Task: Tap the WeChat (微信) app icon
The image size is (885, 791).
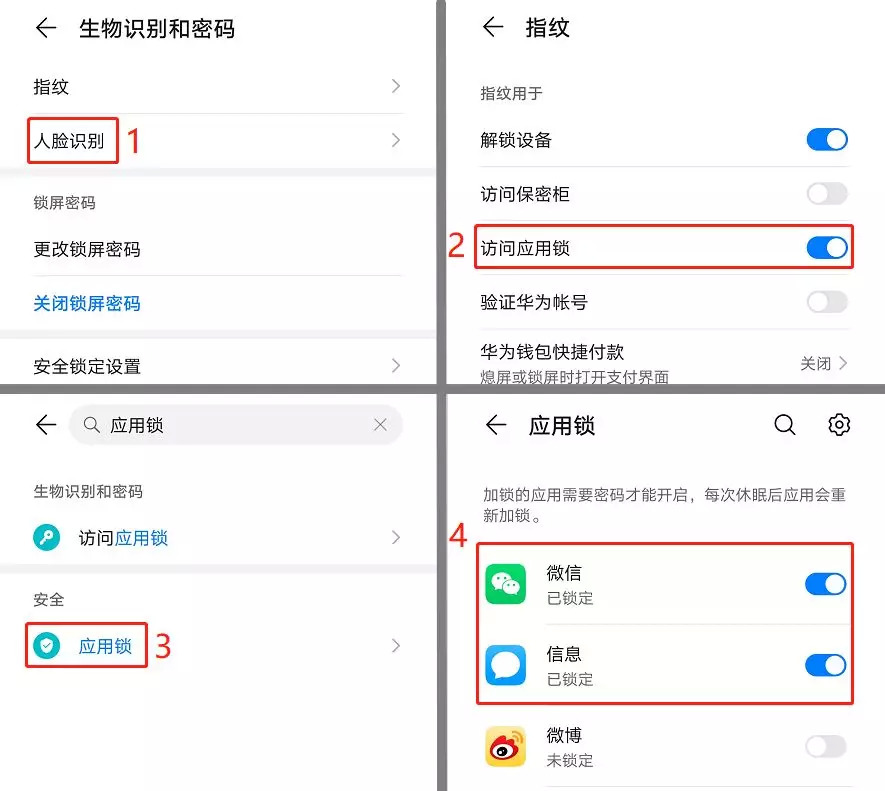Action: (505, 584)
